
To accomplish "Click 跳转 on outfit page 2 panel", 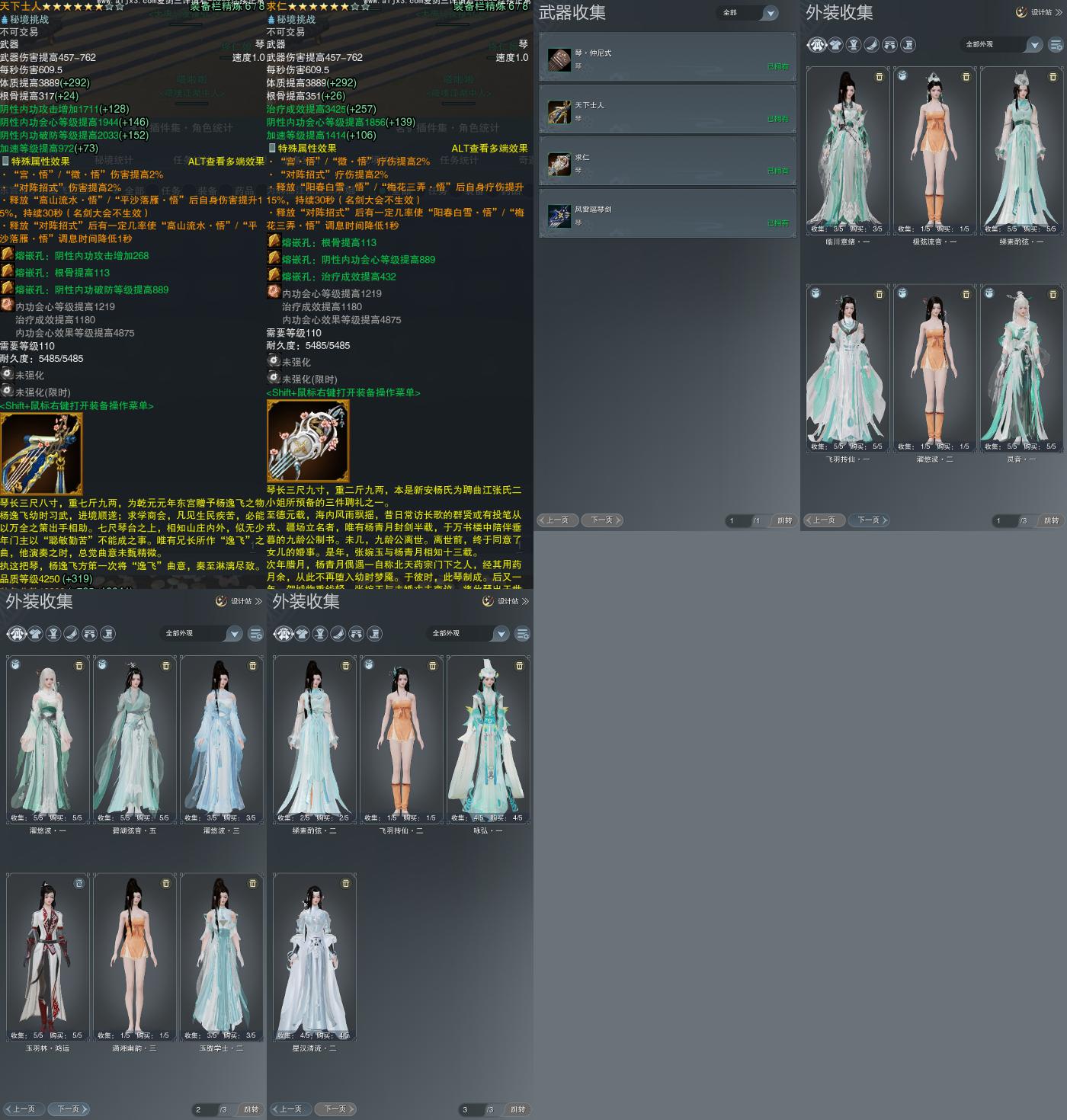I will (251, 1110).
